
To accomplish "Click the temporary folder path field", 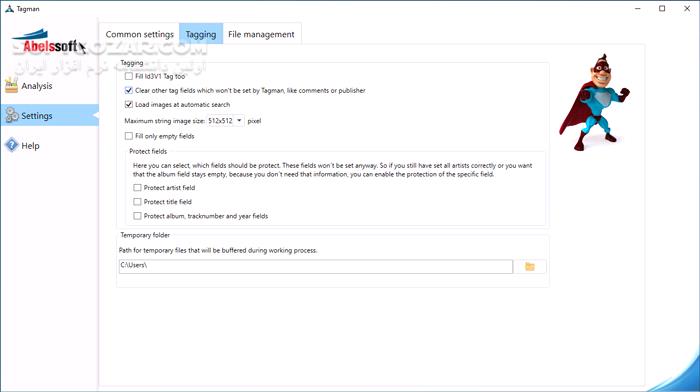I will 316,267.
